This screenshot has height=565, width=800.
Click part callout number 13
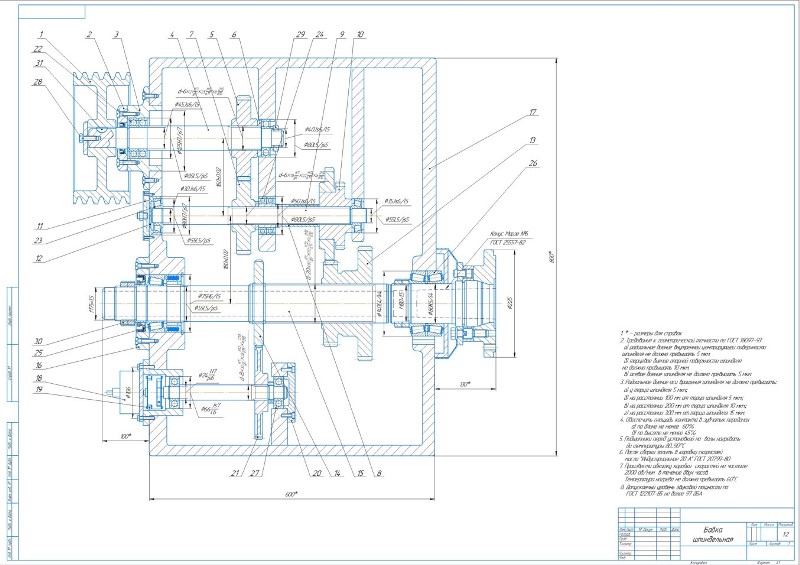tap(533, 139)
